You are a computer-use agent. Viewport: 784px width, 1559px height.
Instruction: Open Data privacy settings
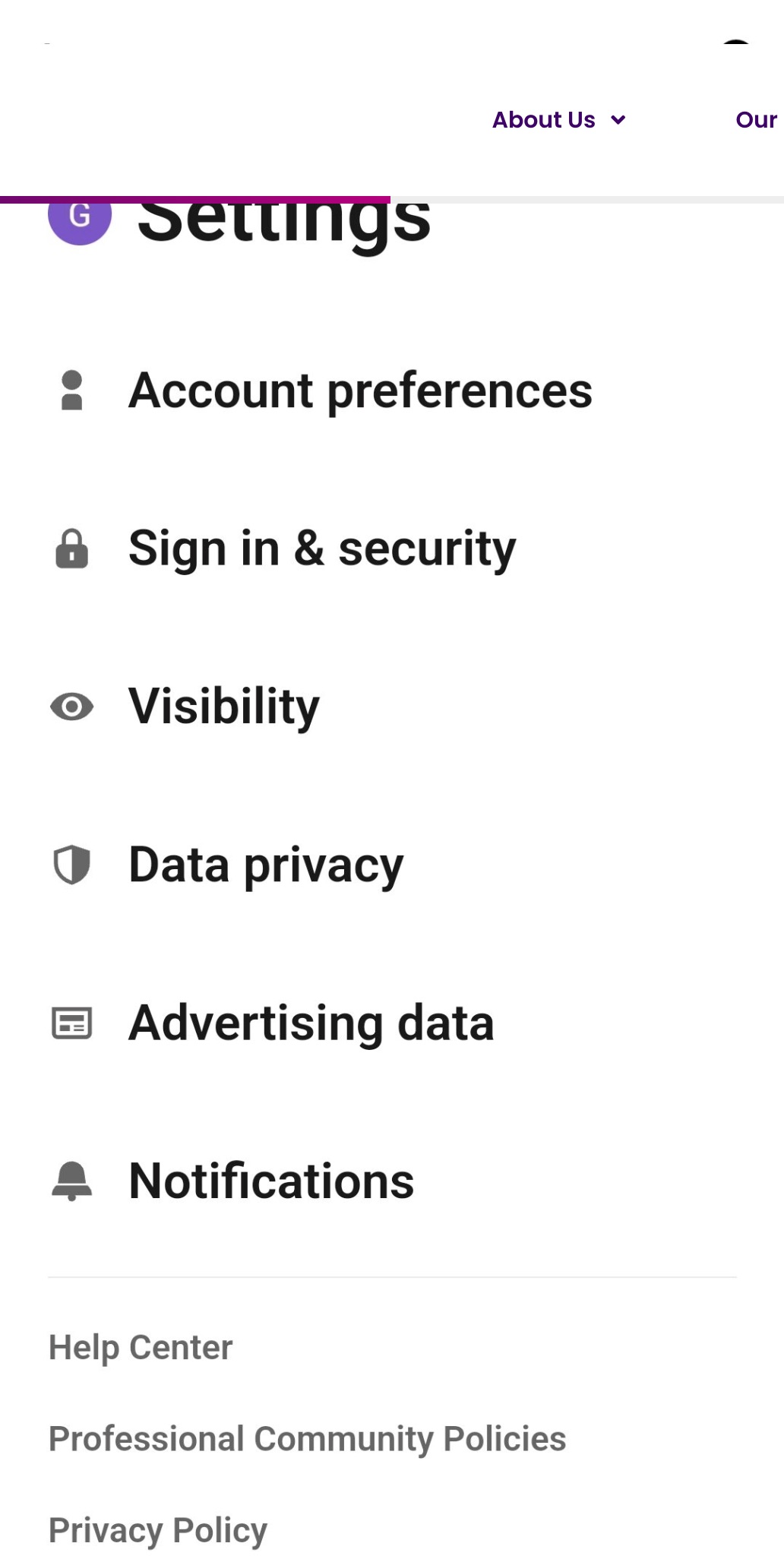coord(266,865)
